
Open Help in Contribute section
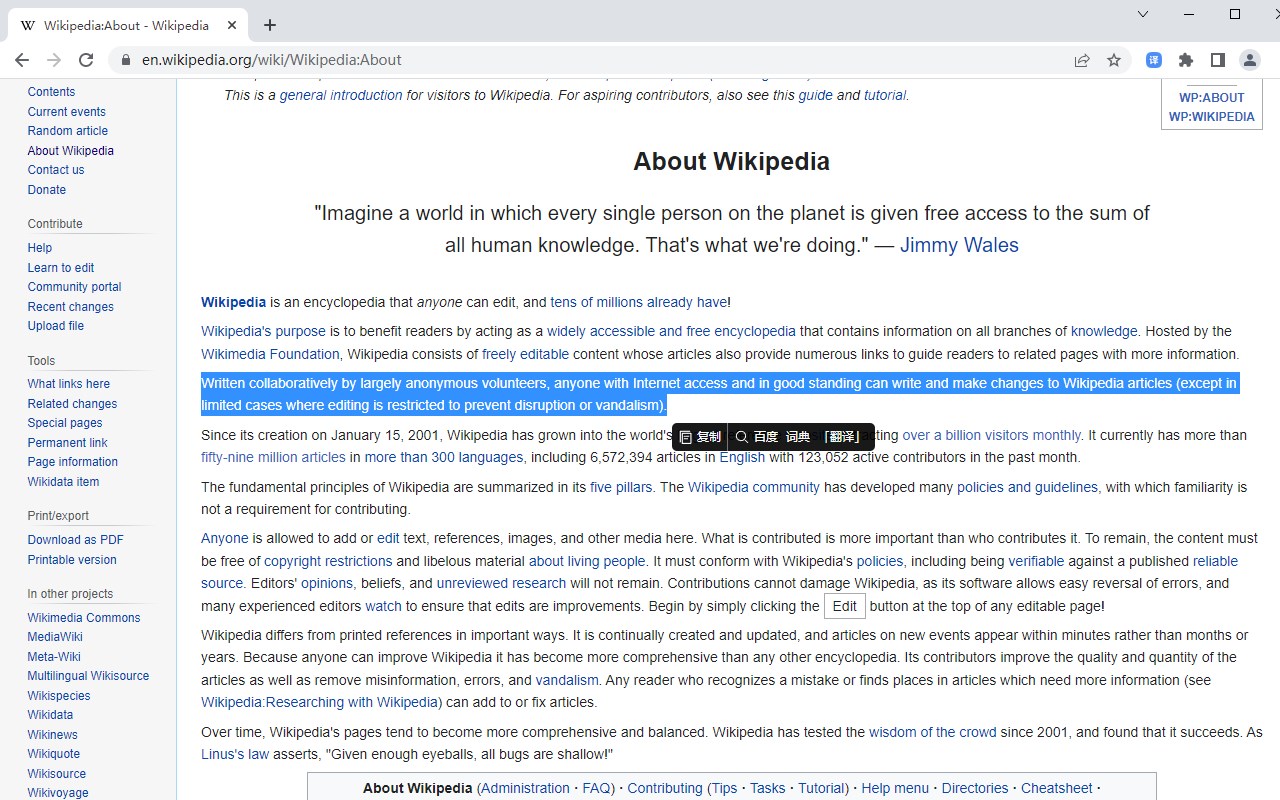click(40, 248)
